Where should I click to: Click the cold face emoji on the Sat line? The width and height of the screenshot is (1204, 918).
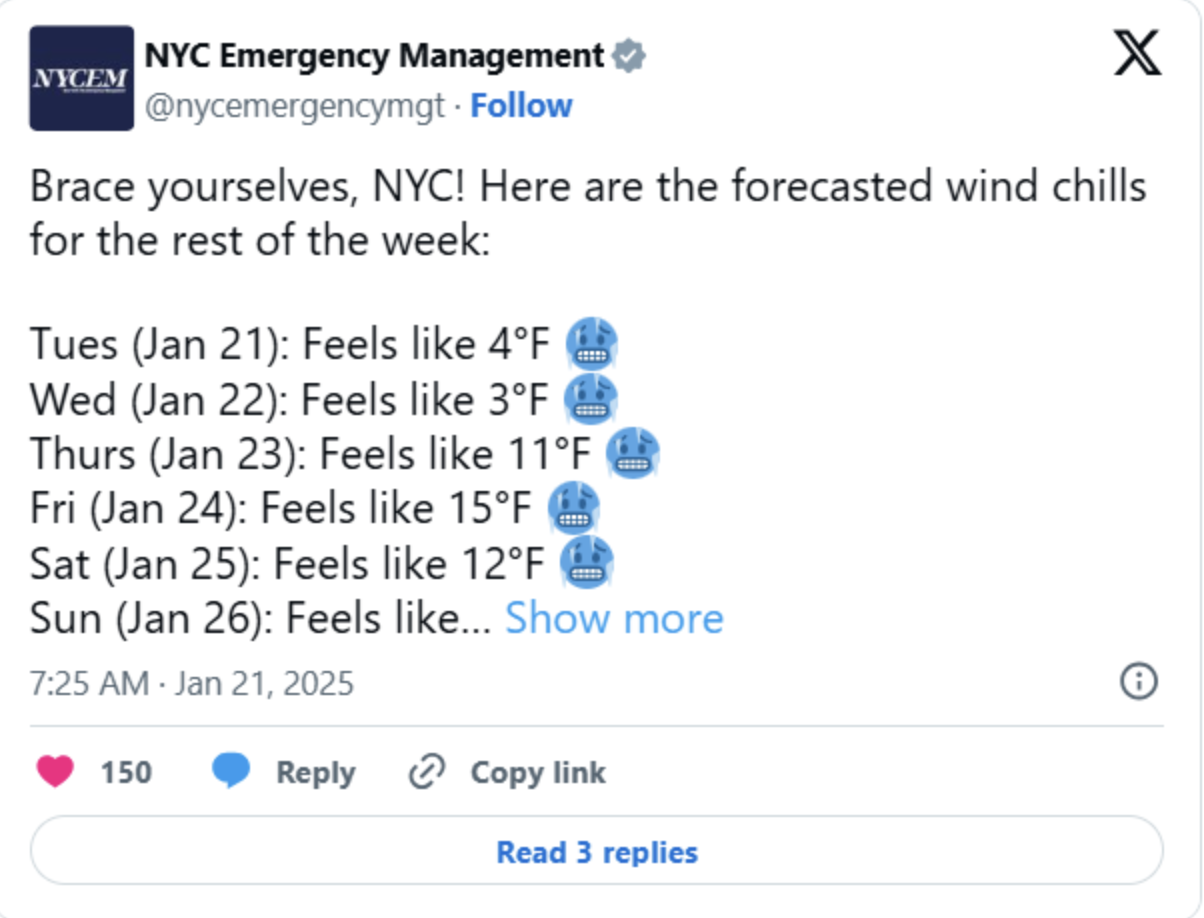(x=586, y=564)
